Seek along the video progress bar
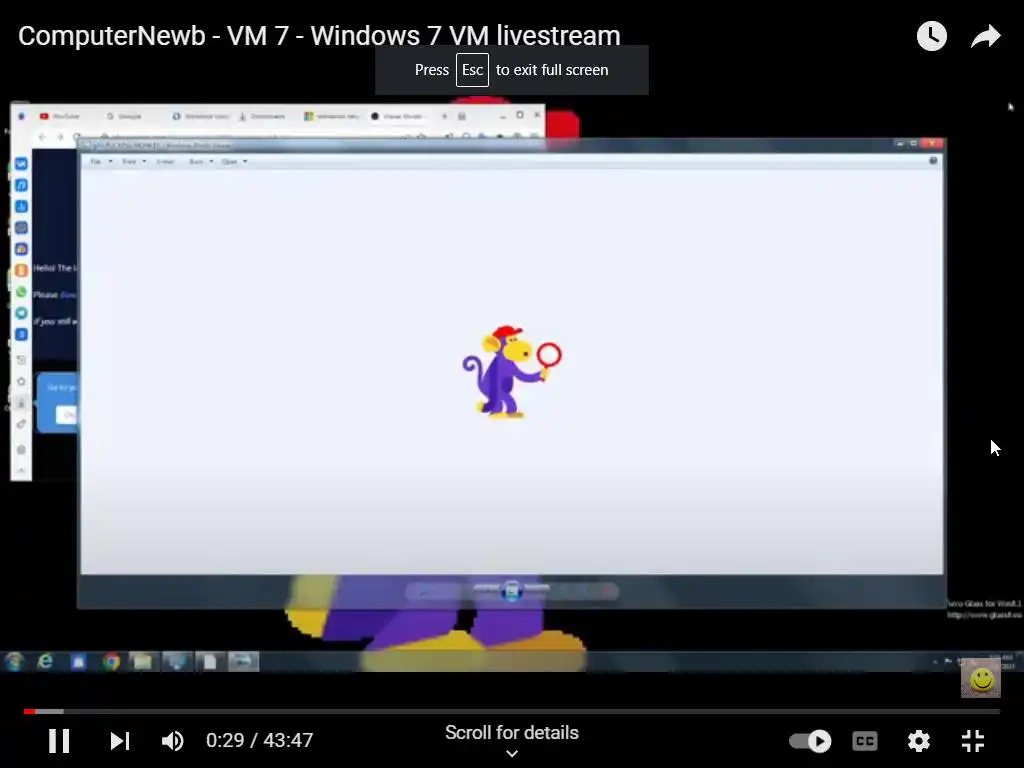 click(512, 711)
